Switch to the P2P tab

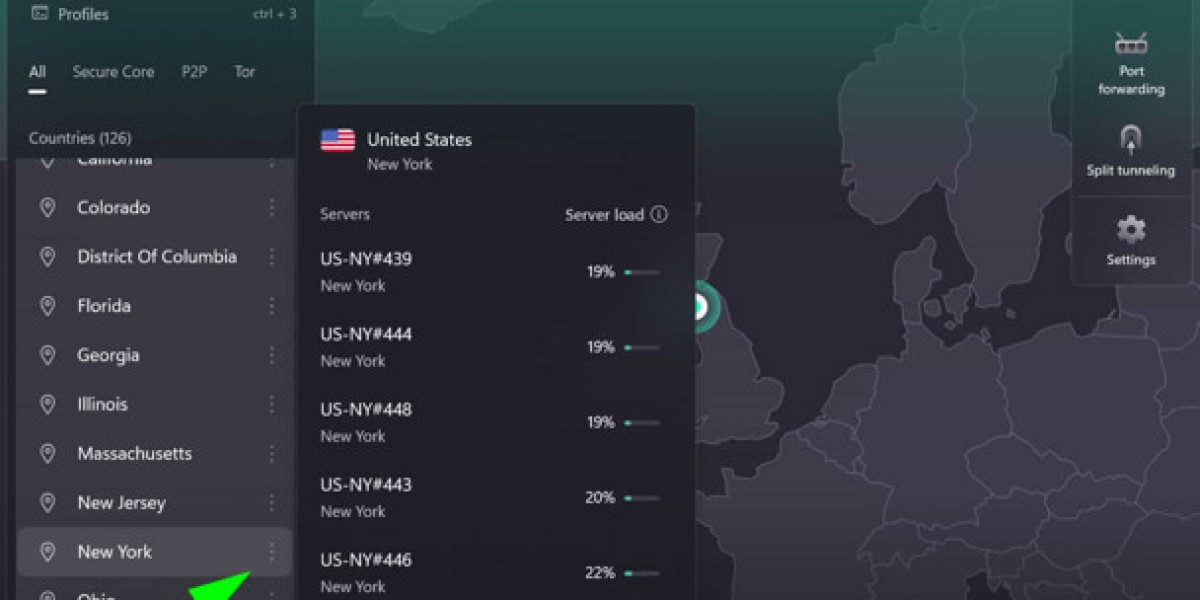193,71
